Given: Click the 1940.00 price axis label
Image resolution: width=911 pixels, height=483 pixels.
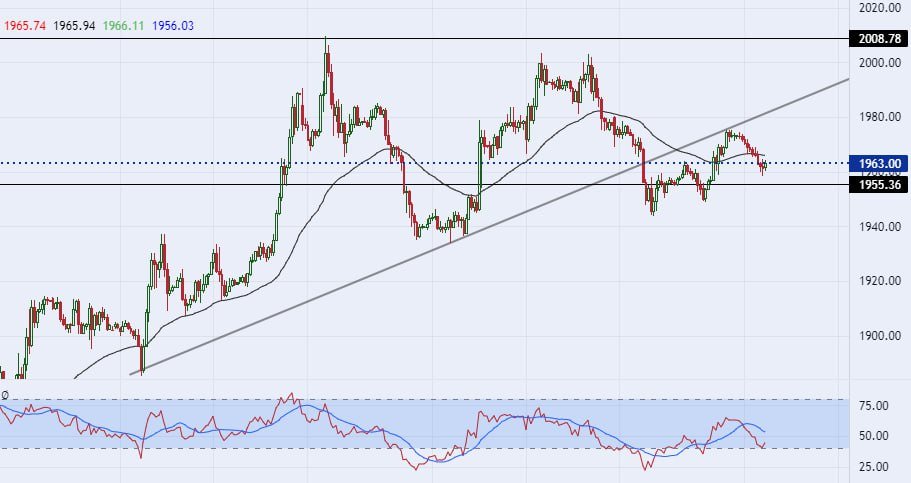Looking at the screenshot, I should (880, 227).
